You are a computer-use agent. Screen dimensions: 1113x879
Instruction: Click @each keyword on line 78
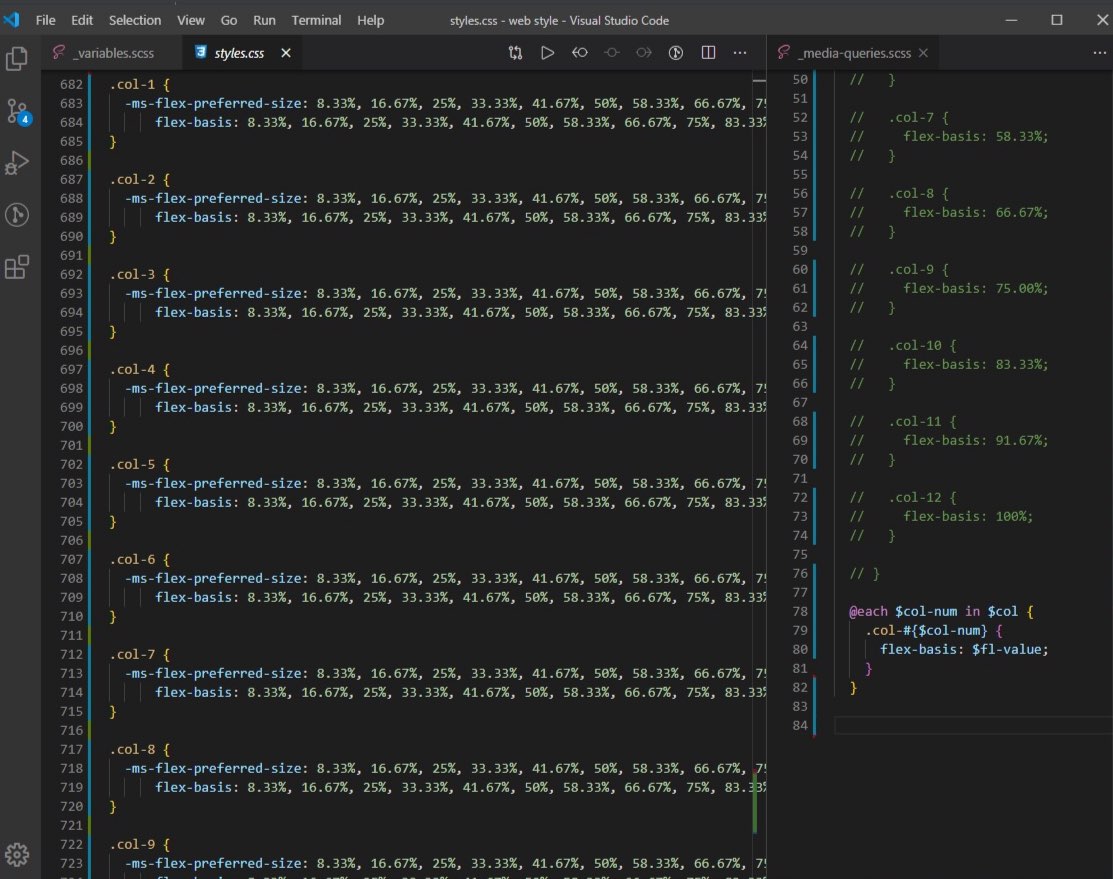[868, 611]
